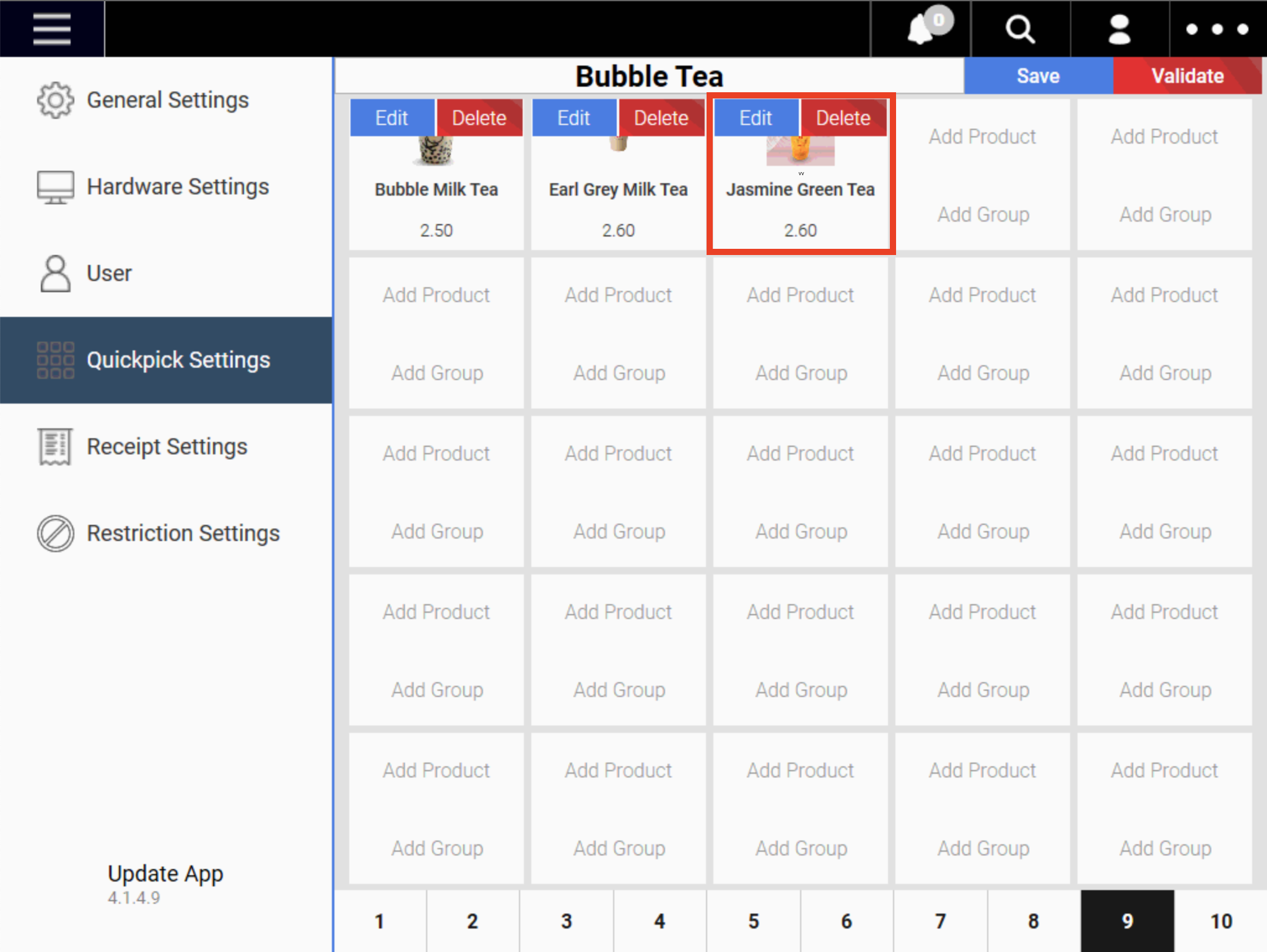Click the General Settings gear icon
Viewport: 1267px width, 952px height.
point(55,100)
